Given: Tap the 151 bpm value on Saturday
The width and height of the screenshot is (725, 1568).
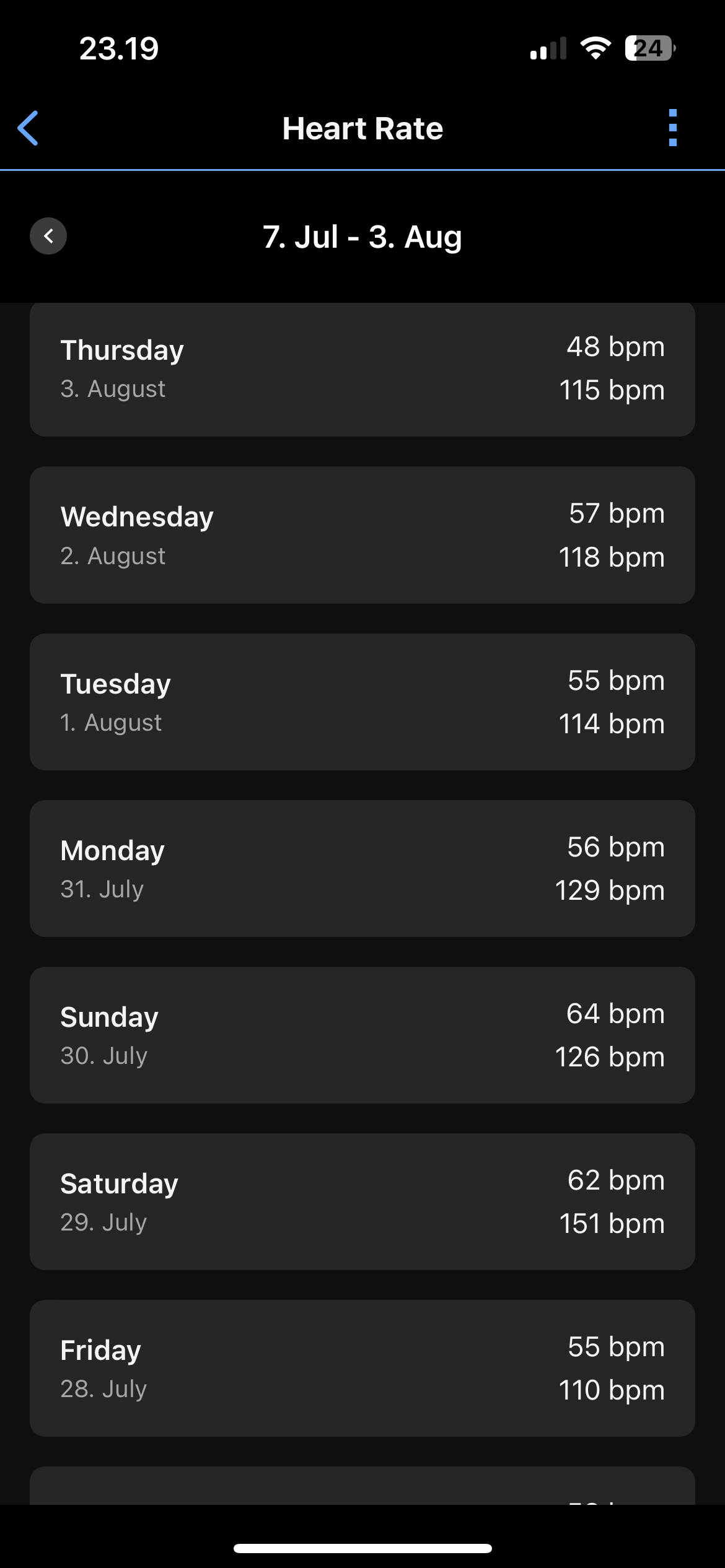Looking at the screenshot, I should pyautogui.click(x=612, y=1224).
